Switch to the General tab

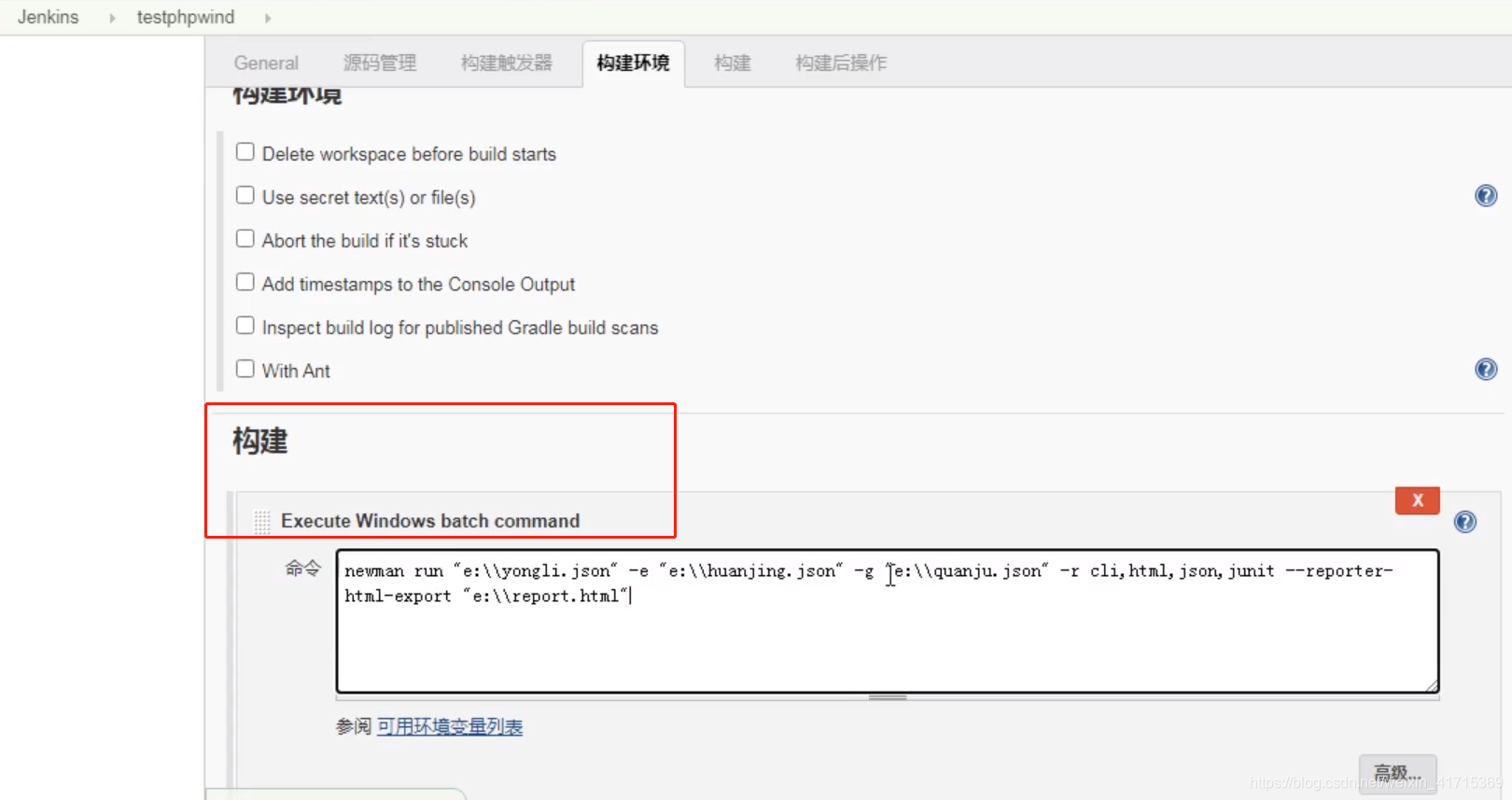(266, 63)
